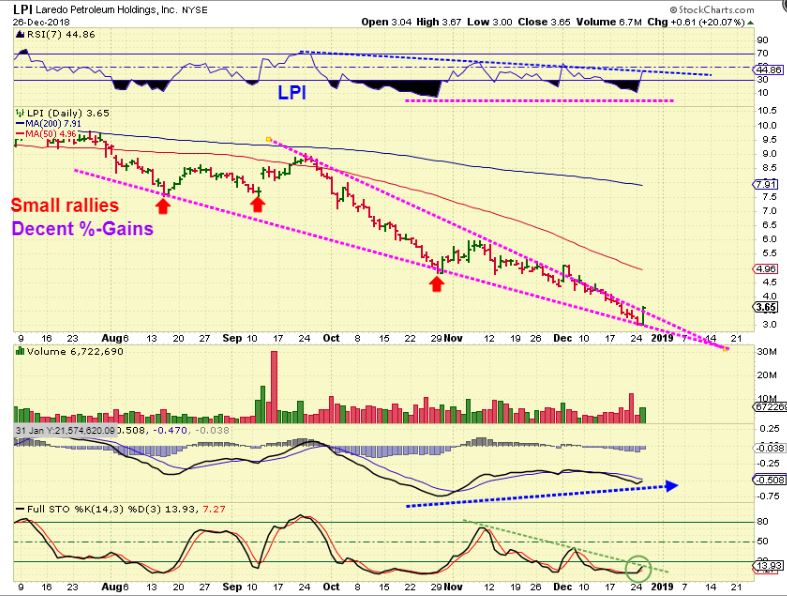This screenshot has width=787, height=596.
Task: Click the -0.038 MACD histogram value tag
Action: click(769, 448)
